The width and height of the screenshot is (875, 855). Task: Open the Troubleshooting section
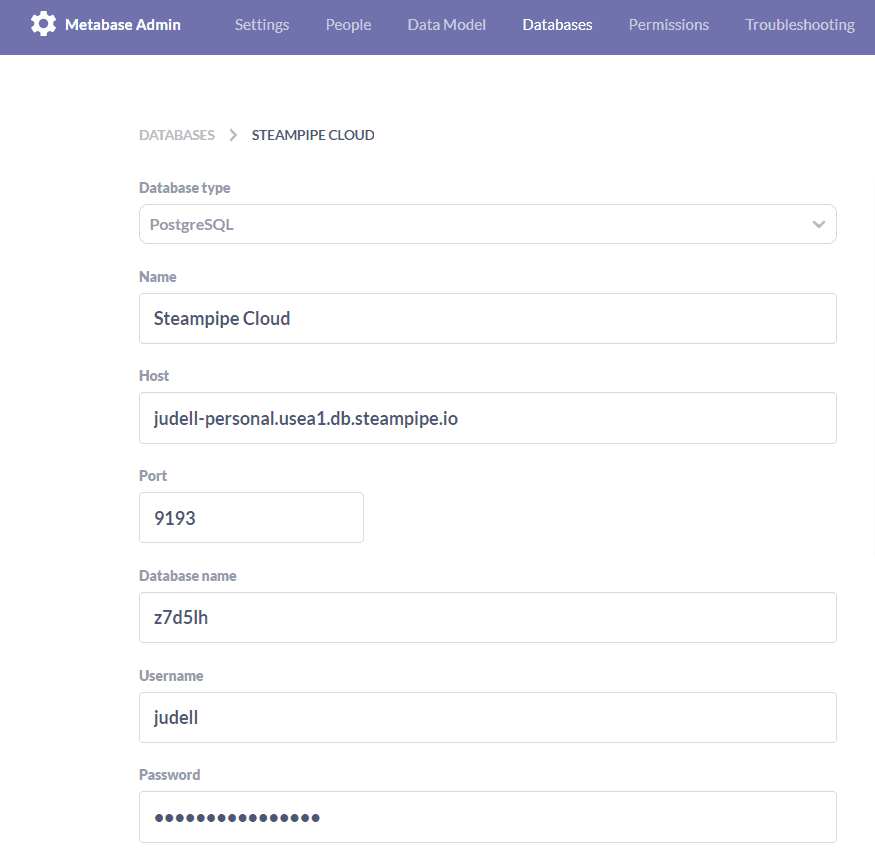tap(800, 25)
